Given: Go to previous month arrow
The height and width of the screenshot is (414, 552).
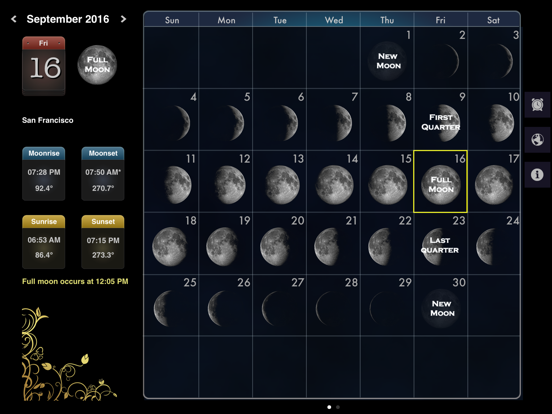Looking at the screenshot, I should pos(14,19).
